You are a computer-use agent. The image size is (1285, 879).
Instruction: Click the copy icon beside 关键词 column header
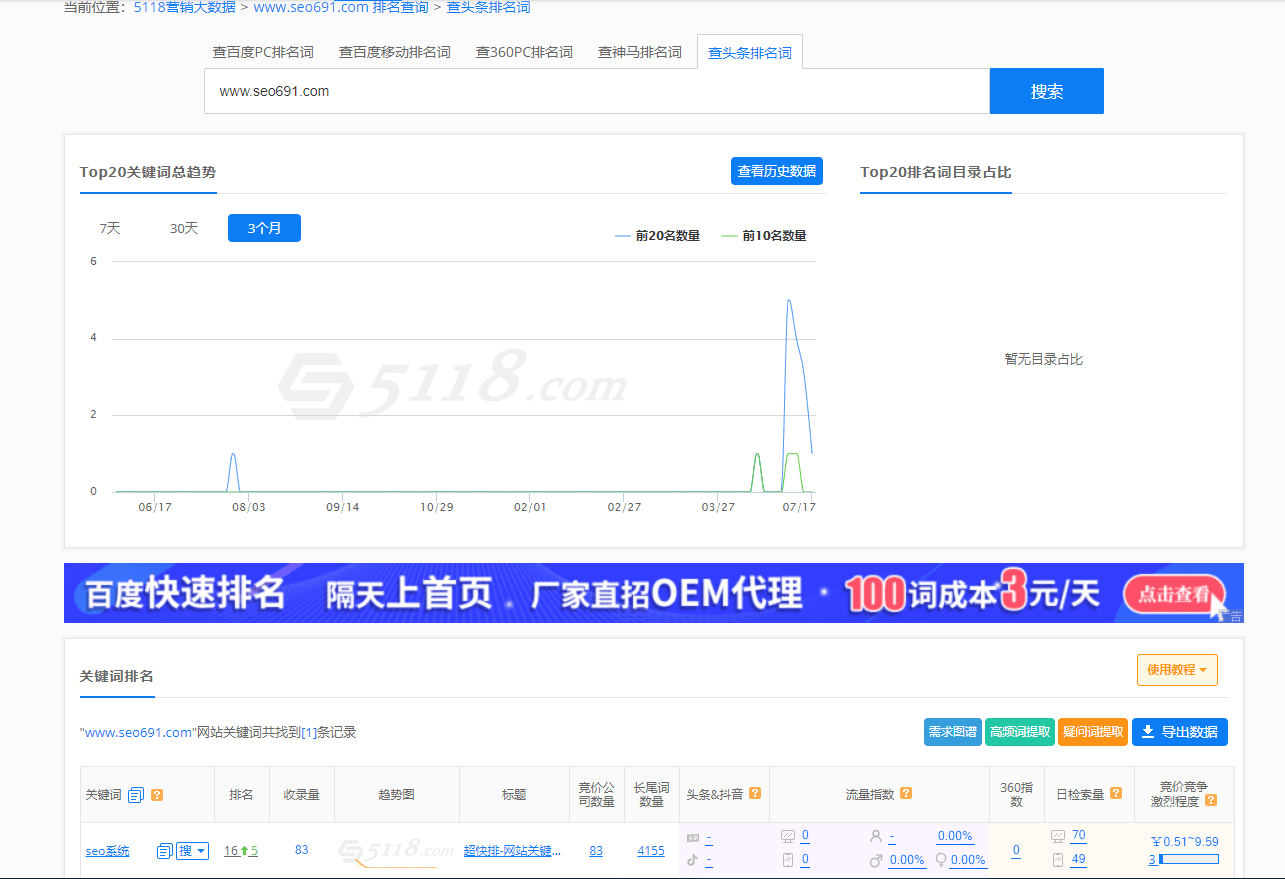pyautogui.click(x=138, y=794)
